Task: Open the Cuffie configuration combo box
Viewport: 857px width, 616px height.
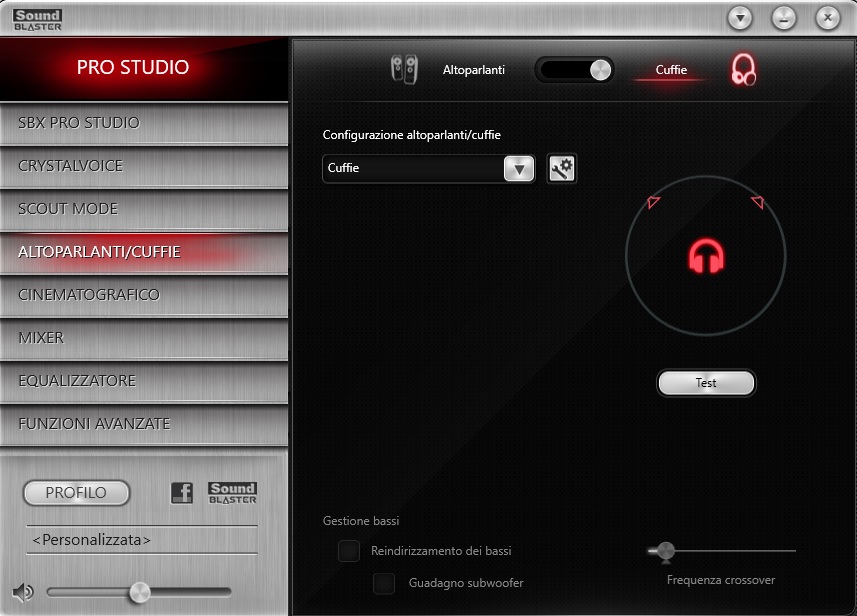Action: (428, 168)
